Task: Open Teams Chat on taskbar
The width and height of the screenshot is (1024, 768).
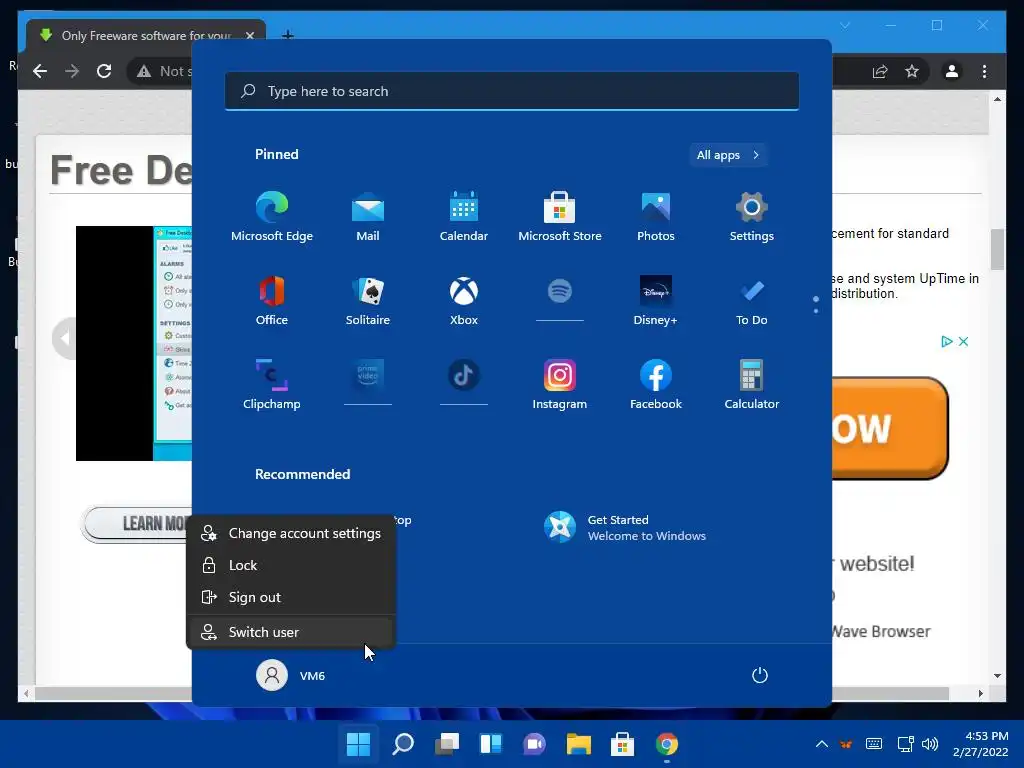Action: tap(535, 744)
